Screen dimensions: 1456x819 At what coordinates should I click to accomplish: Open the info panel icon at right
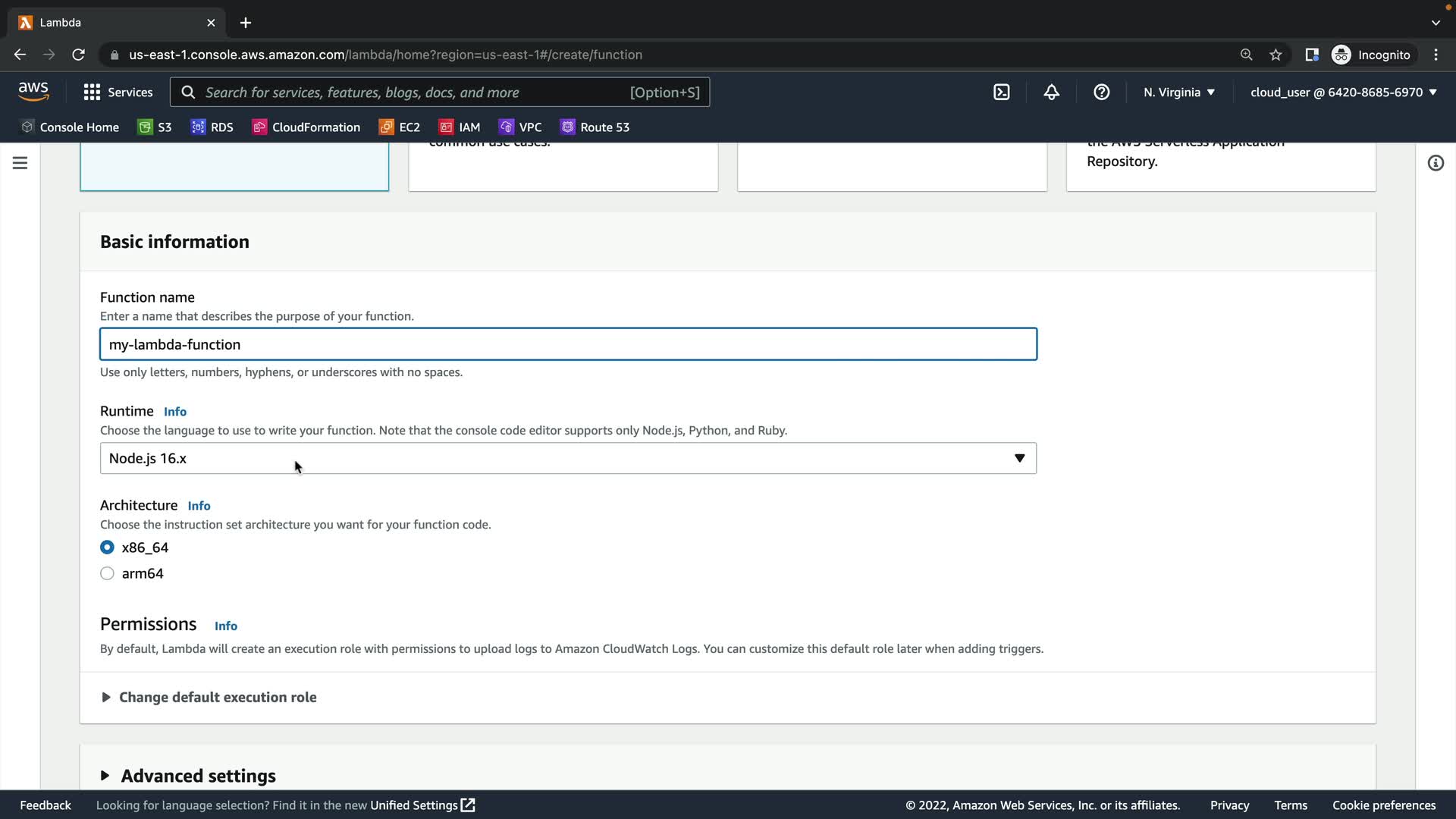pos(1435,163)
